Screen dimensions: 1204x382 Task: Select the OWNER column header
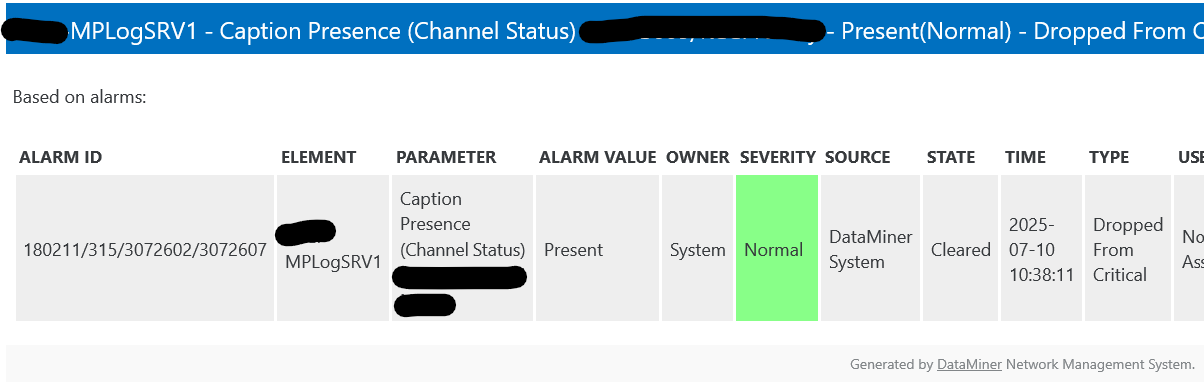point(698,157)
